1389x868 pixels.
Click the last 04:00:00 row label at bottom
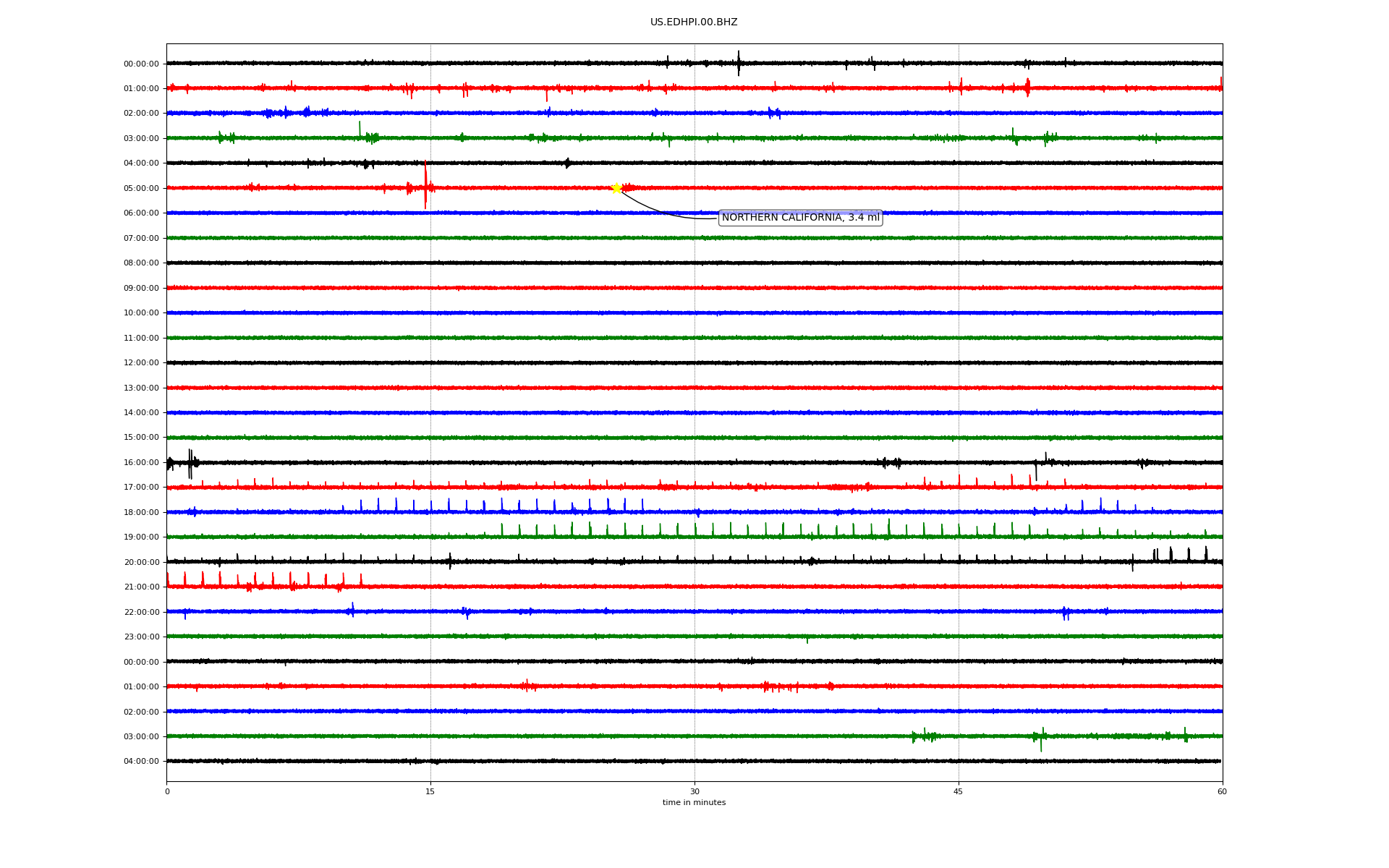[141, 761]
